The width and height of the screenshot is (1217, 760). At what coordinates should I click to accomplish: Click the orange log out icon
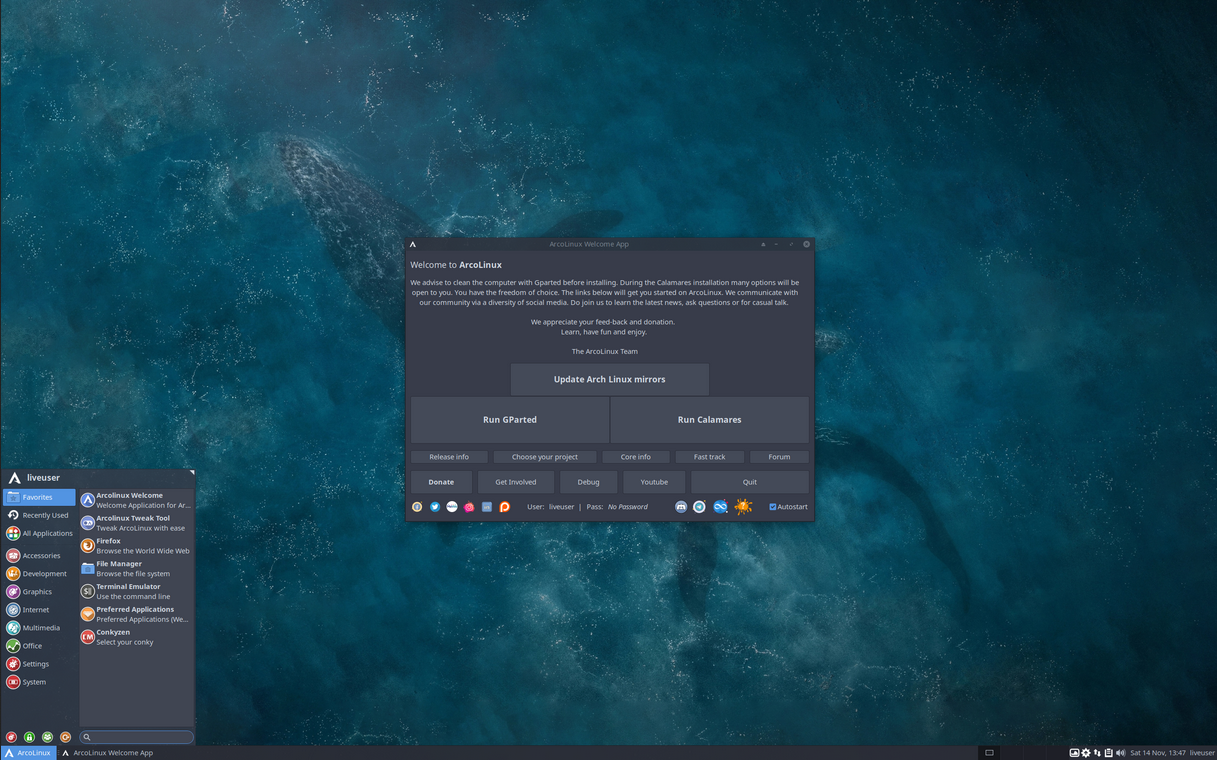coord(65,737)
